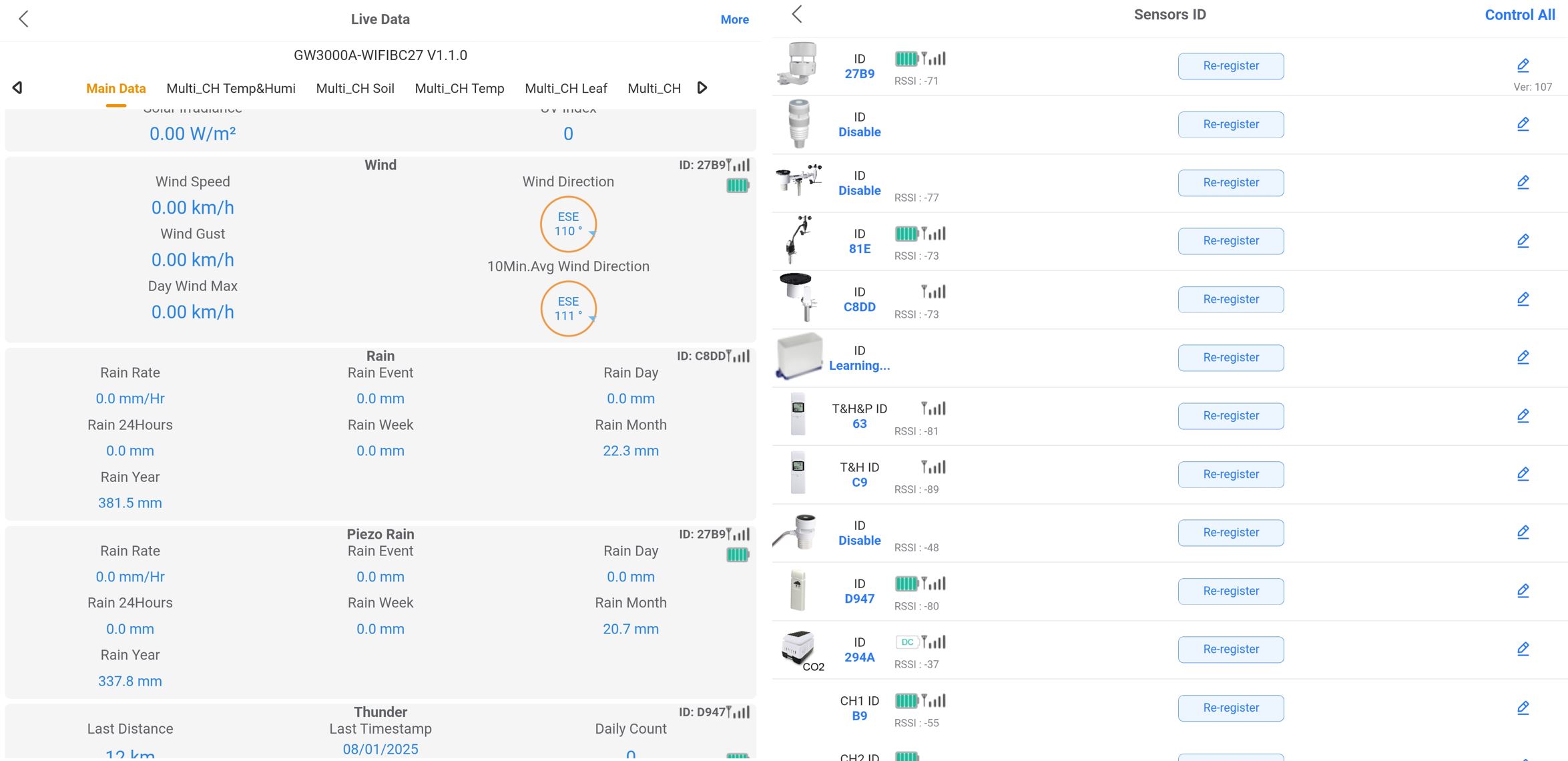Tap Control All link
This screenshot has width=1568, height=761.
[x=1519, y=15]
